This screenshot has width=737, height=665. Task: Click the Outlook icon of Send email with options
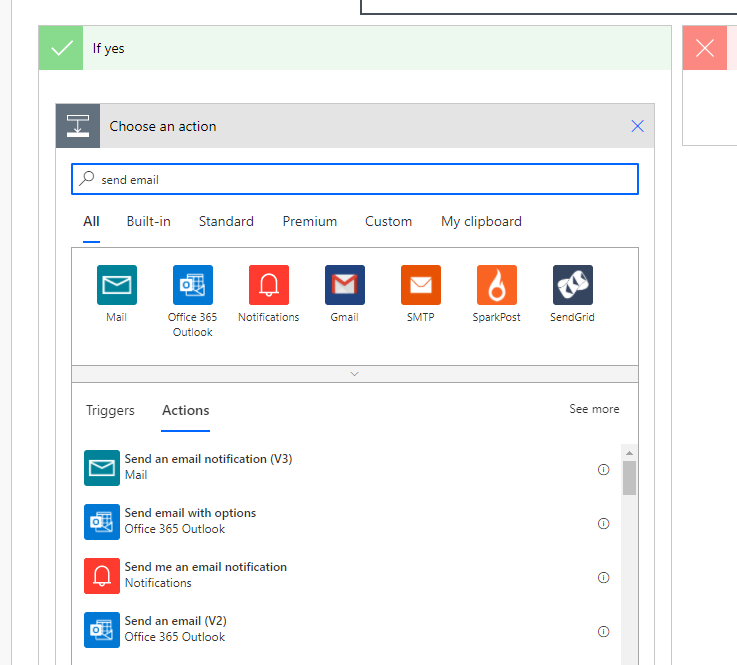coord(102,522)
